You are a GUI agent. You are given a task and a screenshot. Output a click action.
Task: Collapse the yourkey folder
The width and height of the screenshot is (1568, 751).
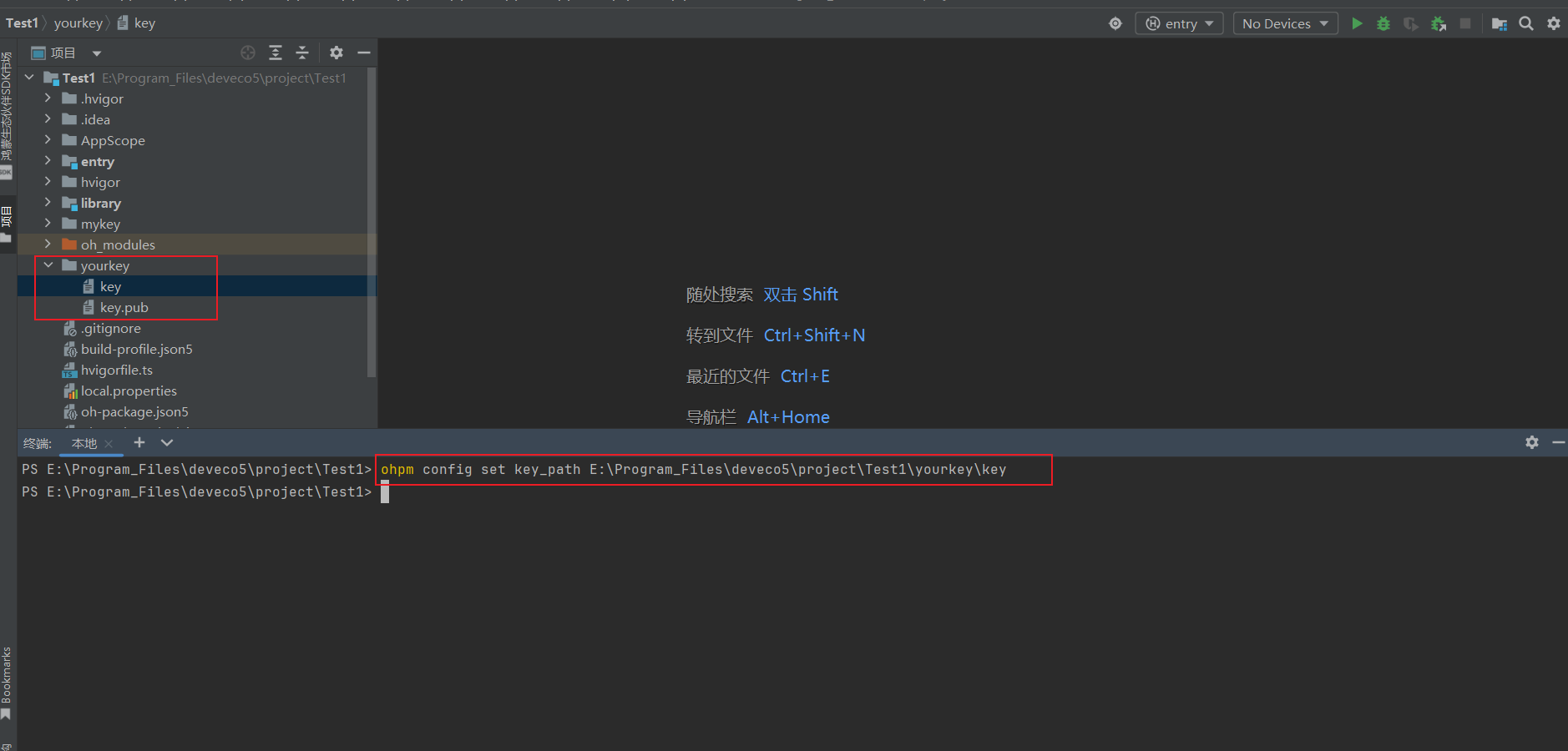(48, 265)
